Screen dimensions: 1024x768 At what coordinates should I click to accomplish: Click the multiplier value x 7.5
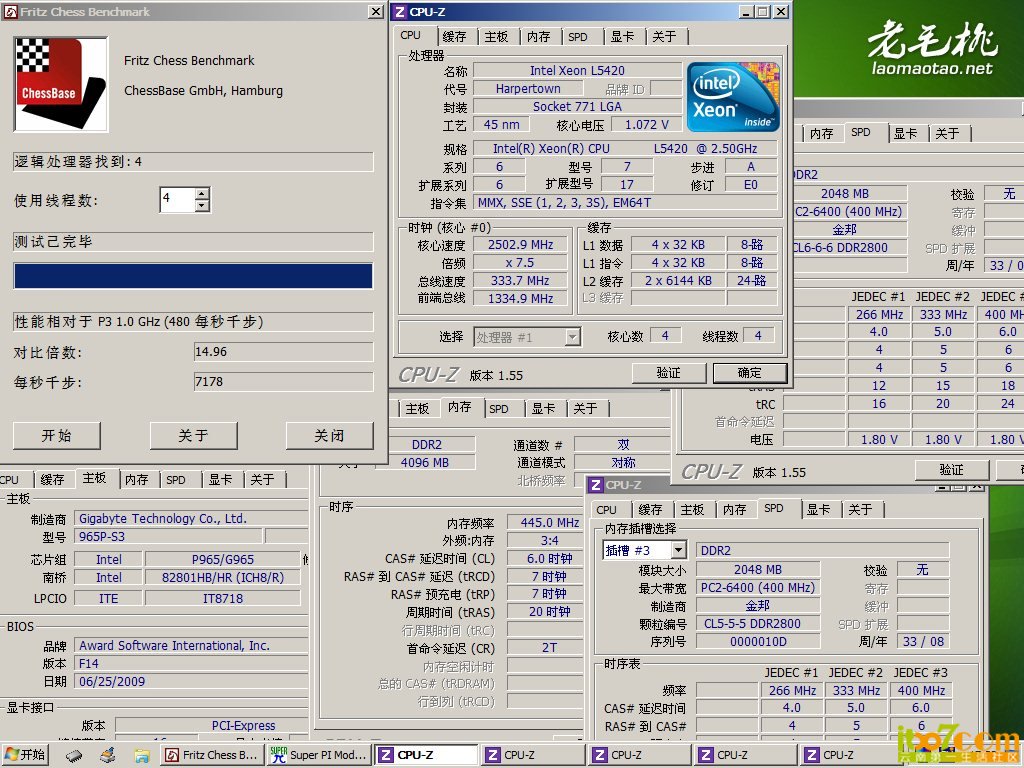[520, 263]
